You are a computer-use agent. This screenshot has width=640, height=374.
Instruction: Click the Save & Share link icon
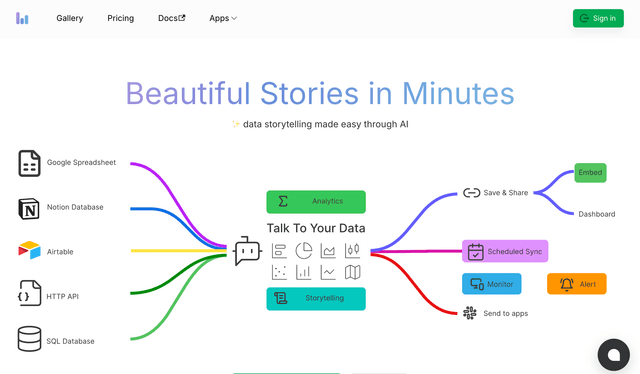471,193
